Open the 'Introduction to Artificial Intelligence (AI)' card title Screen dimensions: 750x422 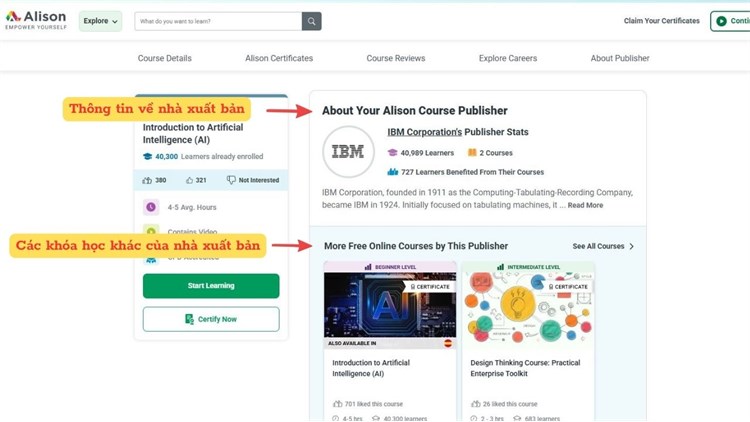pyautogui.click(x=371, y=368)
